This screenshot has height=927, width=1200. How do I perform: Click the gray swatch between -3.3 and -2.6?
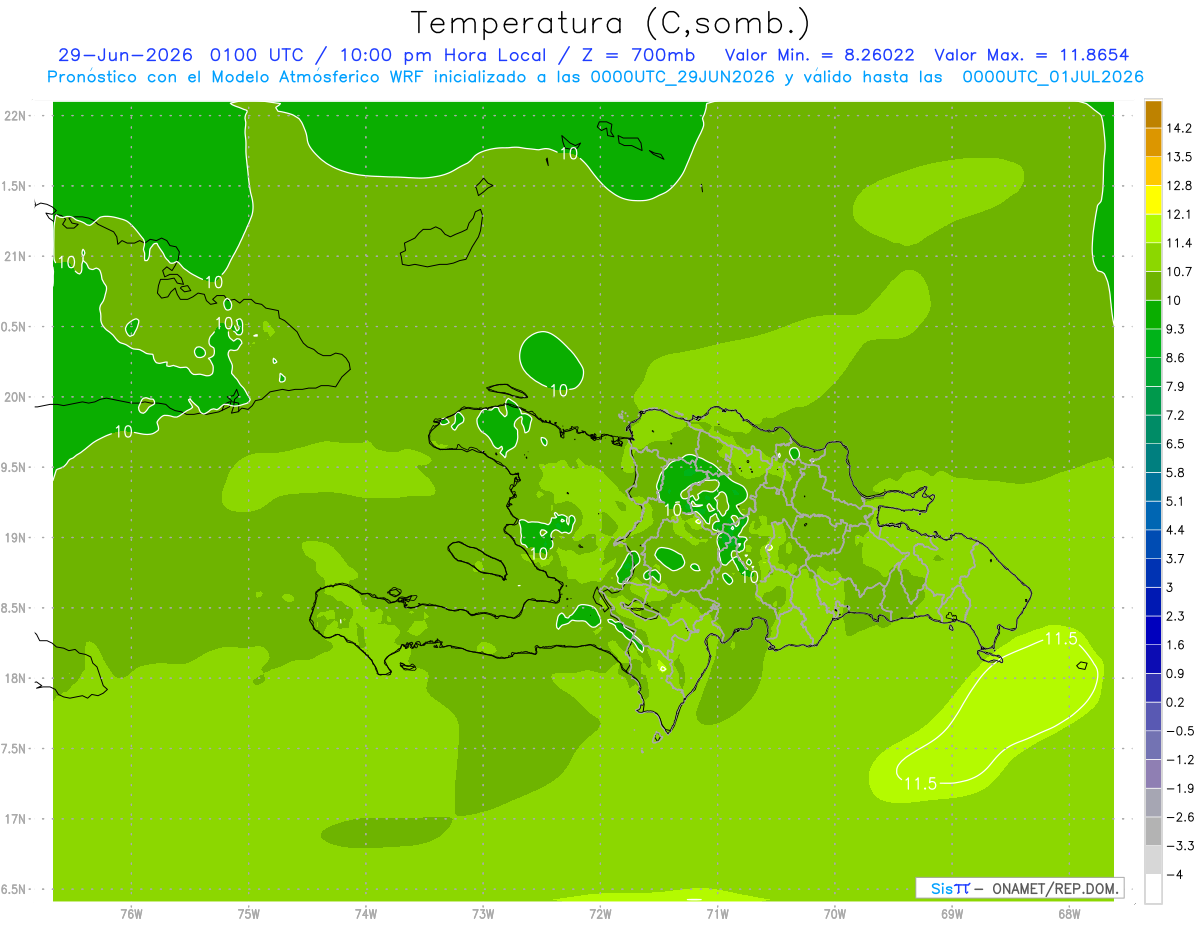[1153, 831]
